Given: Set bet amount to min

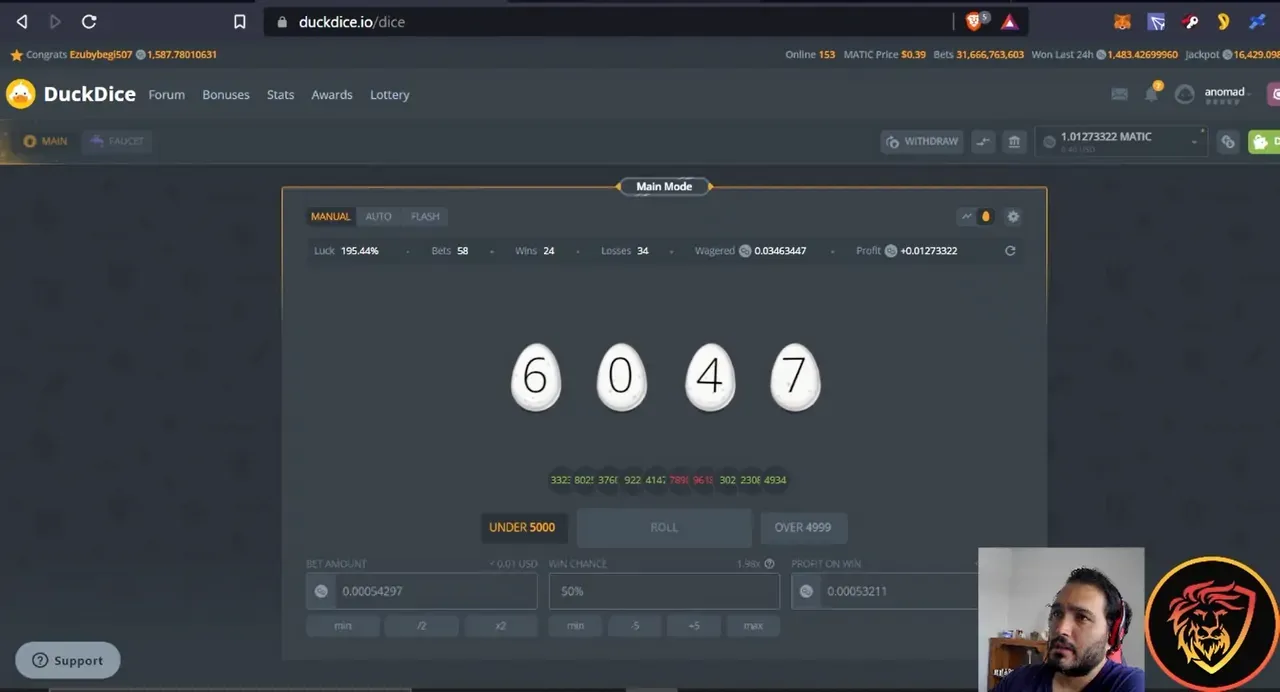Looking at the screenshot, I should pos(343,626).
